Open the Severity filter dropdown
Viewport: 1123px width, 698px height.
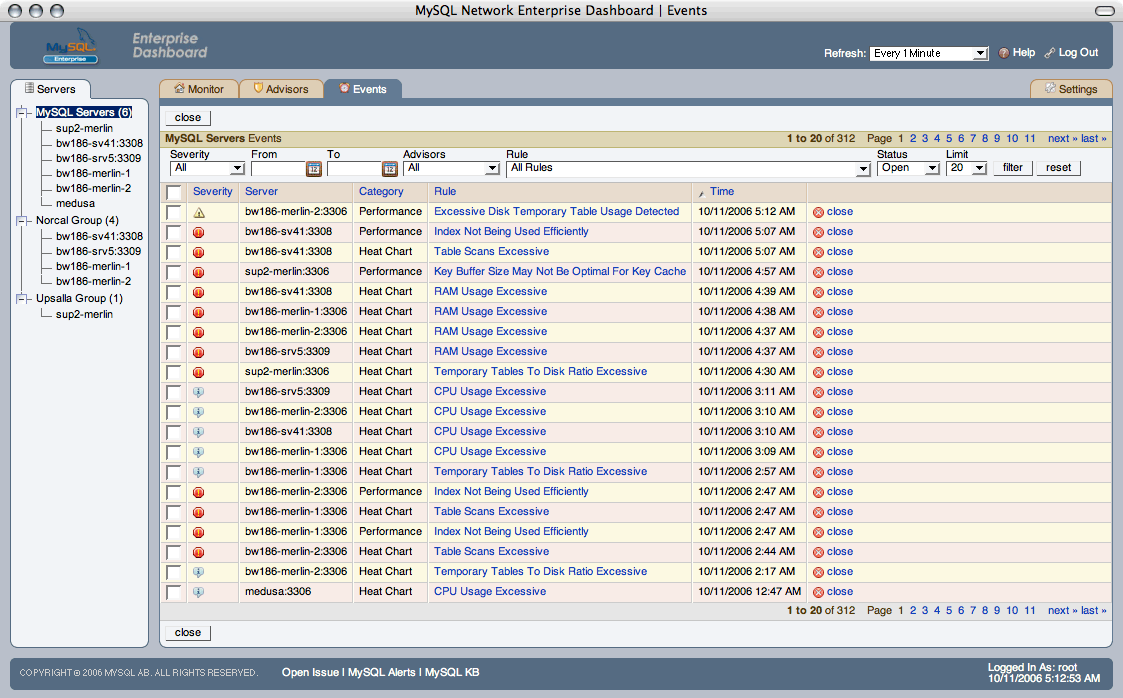[208, 169]
